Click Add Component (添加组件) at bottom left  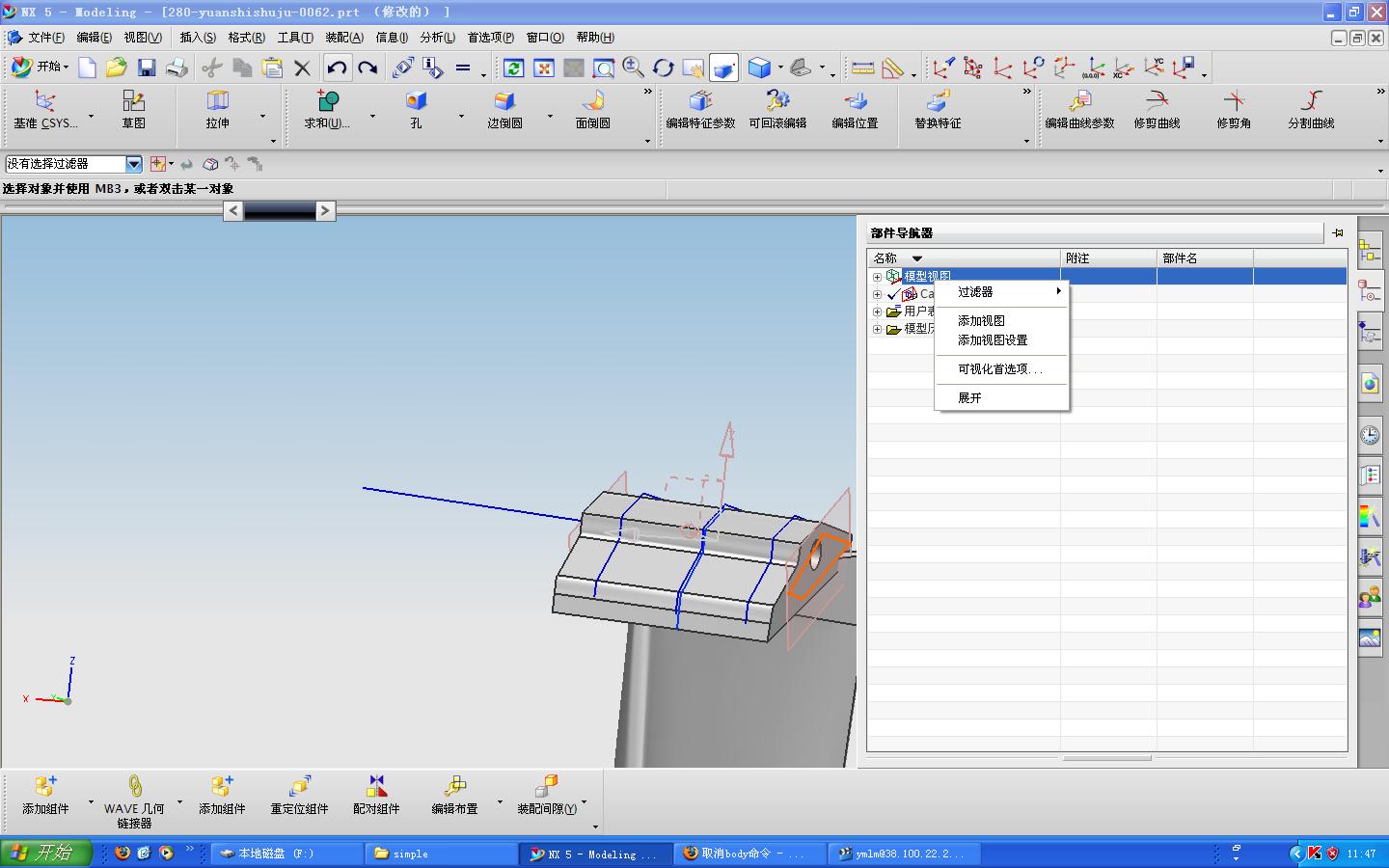pyautogui.click(x=45, y=797)
